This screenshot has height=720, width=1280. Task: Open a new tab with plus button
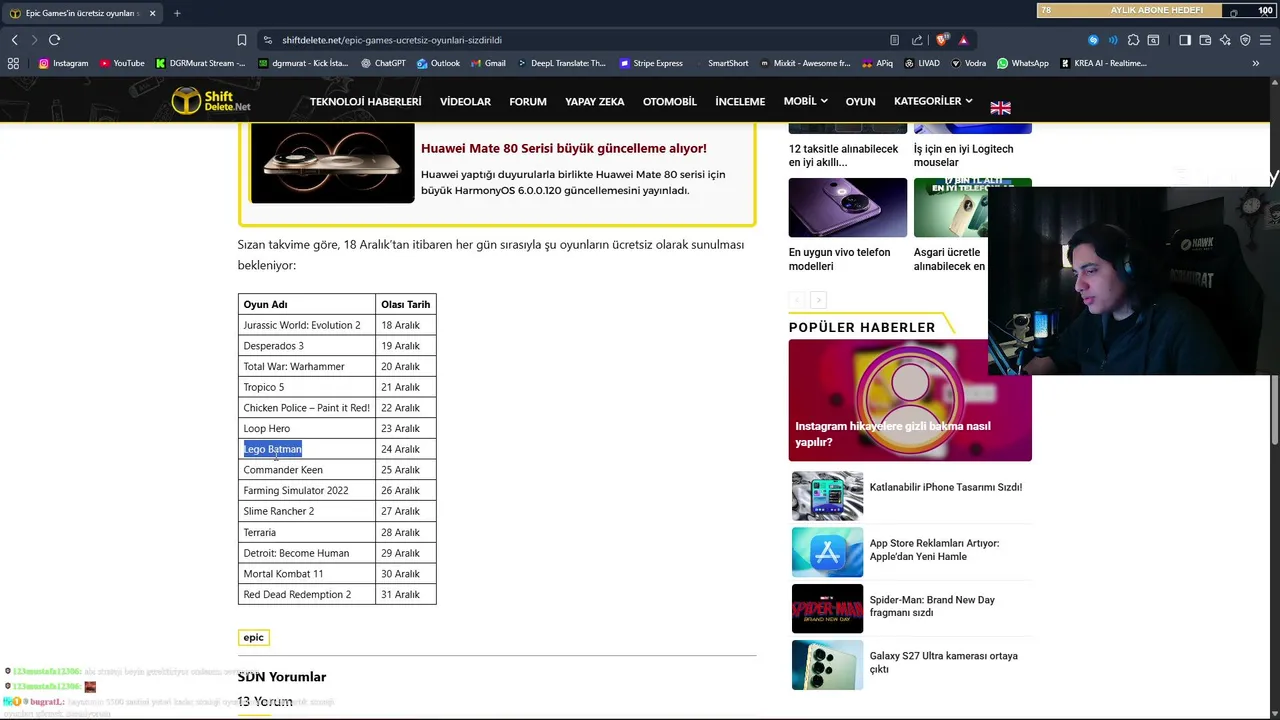click(177, 13)
